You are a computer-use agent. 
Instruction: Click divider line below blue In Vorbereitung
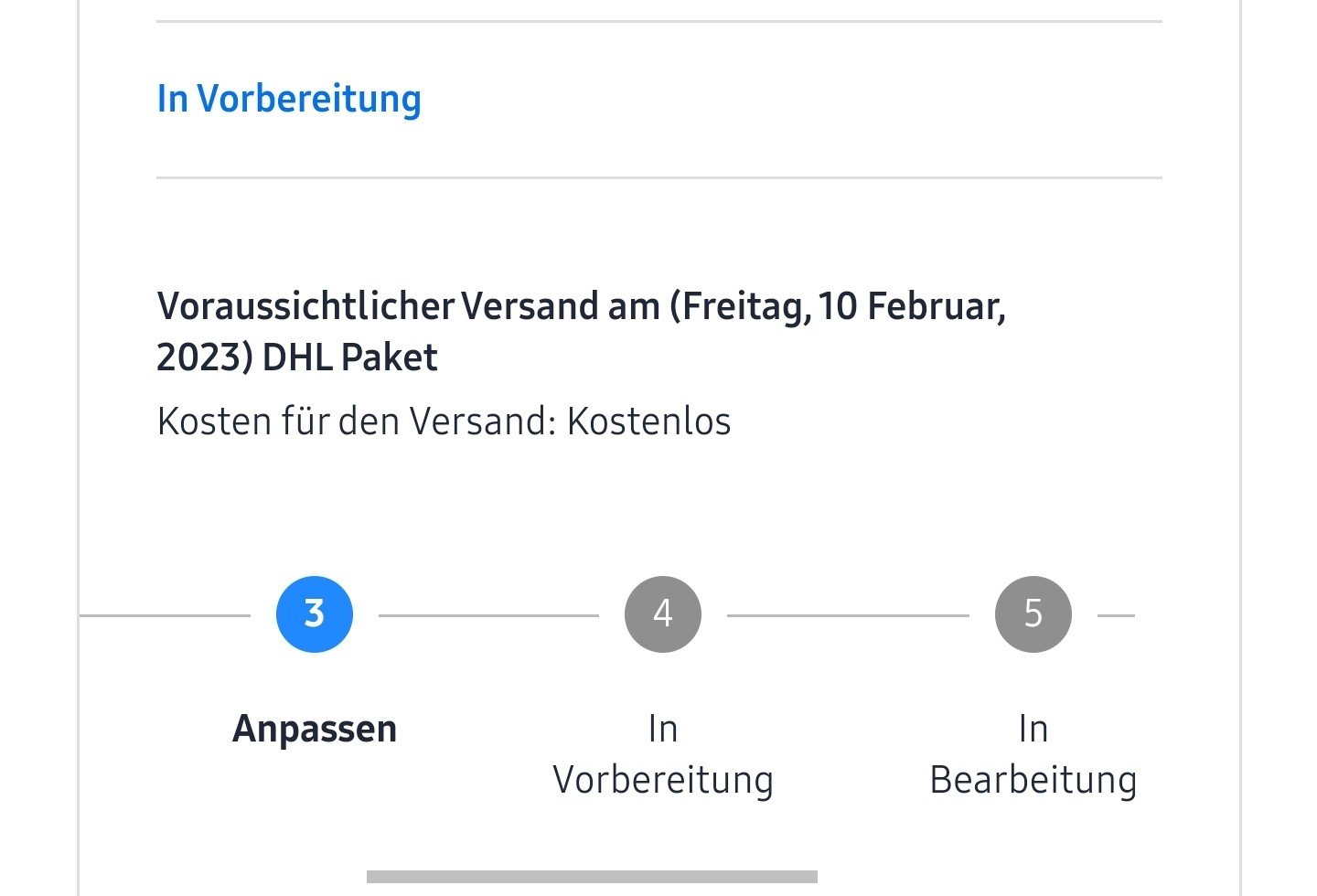[658, 177]
